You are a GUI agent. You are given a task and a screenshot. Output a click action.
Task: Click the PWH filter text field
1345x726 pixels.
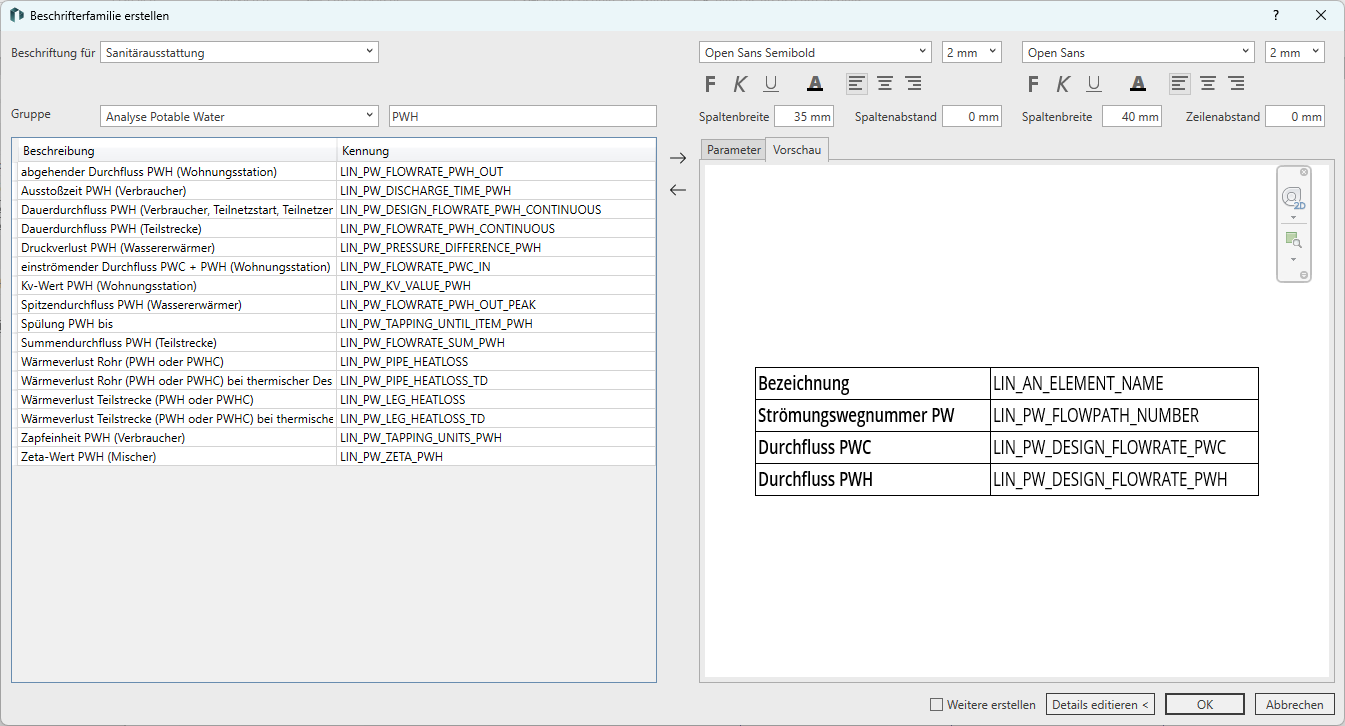tap(522, 116)
